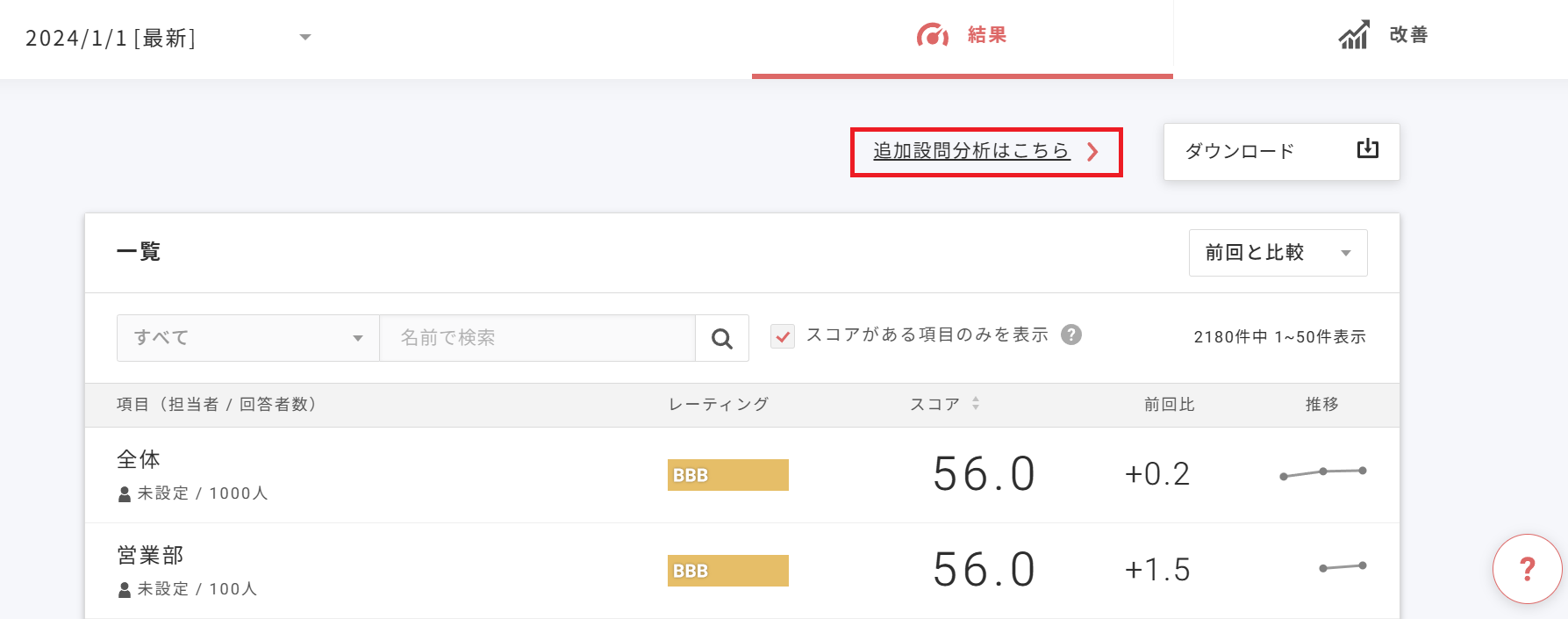
Task: Click the person icon beside 未設定 / 1000人
Action: [x=125, y=493]
